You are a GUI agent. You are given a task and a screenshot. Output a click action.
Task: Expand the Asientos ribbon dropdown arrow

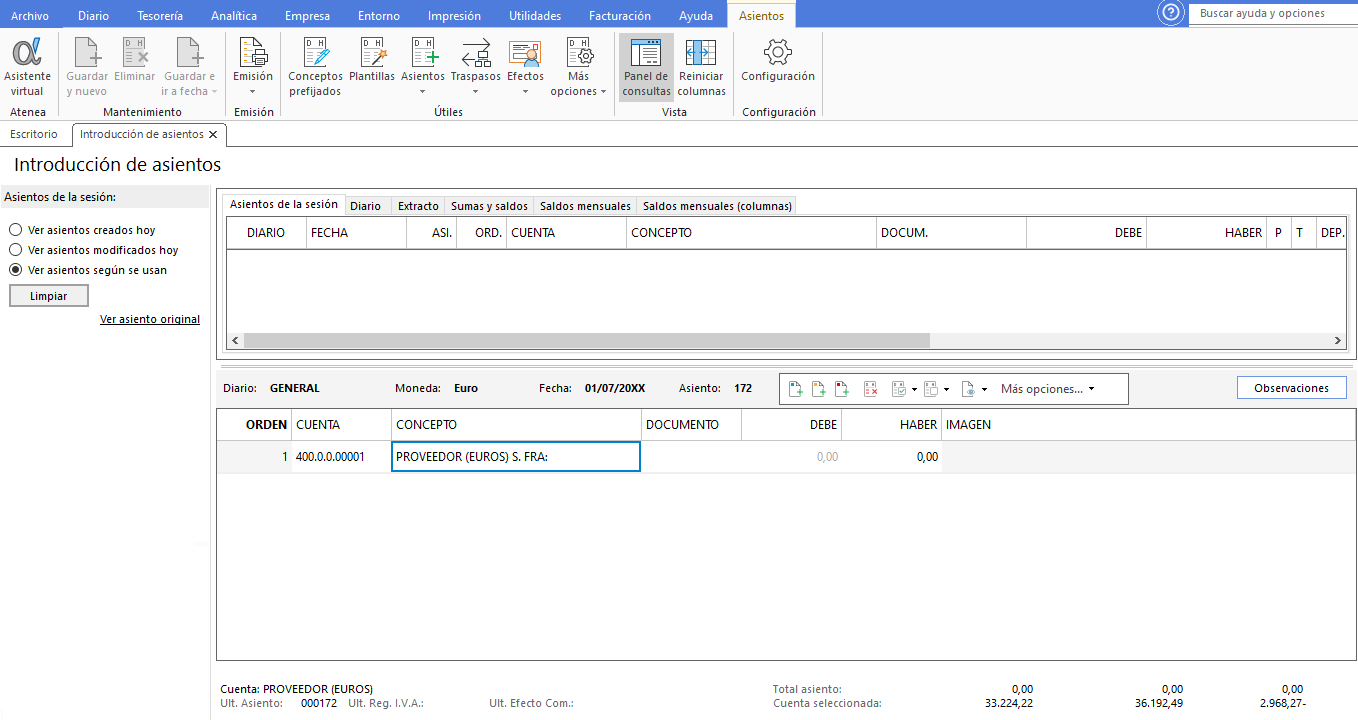tap(423, 92)
